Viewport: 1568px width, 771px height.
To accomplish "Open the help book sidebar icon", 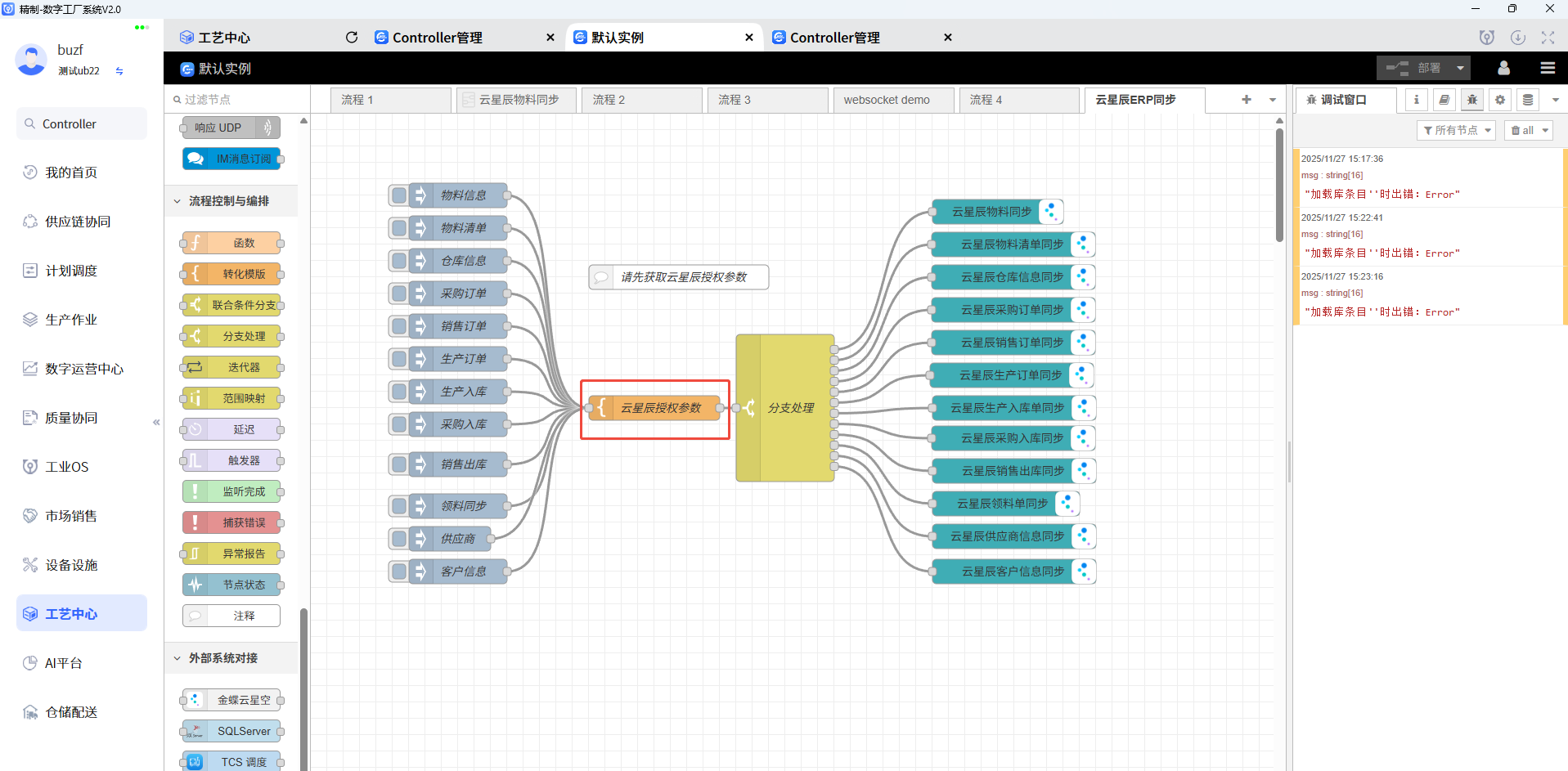I will click(x=1444, y=100).
